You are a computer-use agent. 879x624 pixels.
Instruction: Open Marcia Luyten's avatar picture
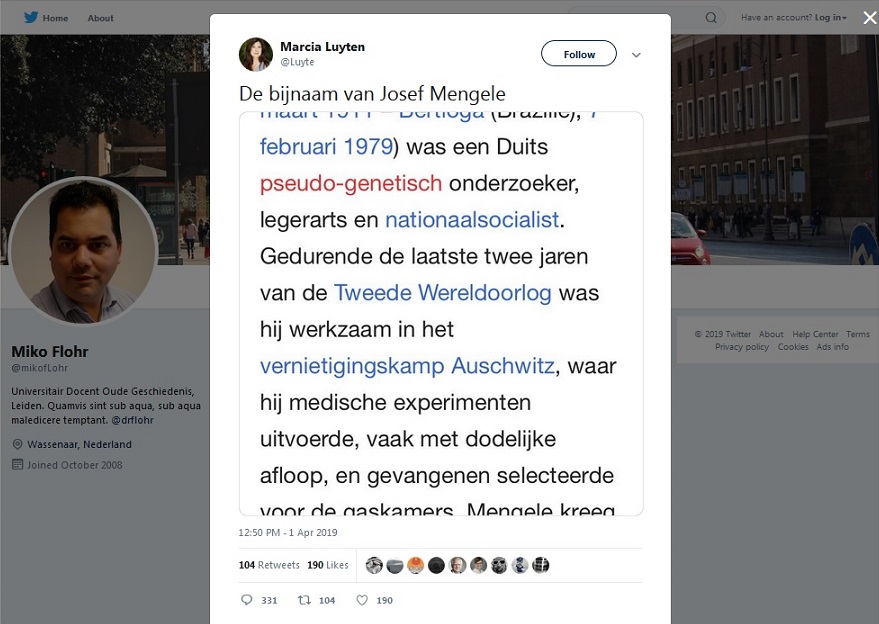coord(256,54)
